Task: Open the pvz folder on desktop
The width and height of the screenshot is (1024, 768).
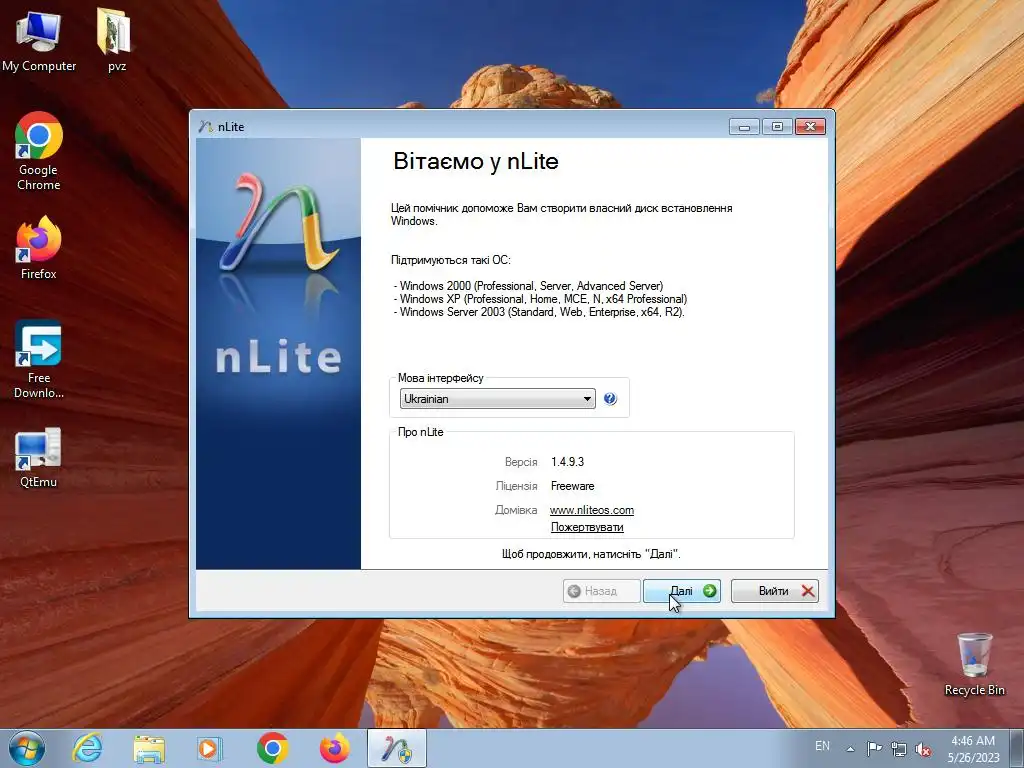Action: [x=116, y=39]
